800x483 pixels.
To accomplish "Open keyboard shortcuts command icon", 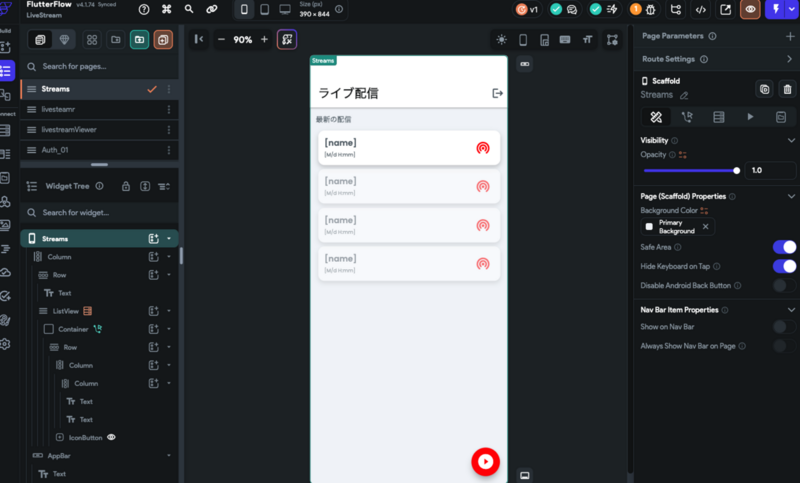I will point(166,9).
